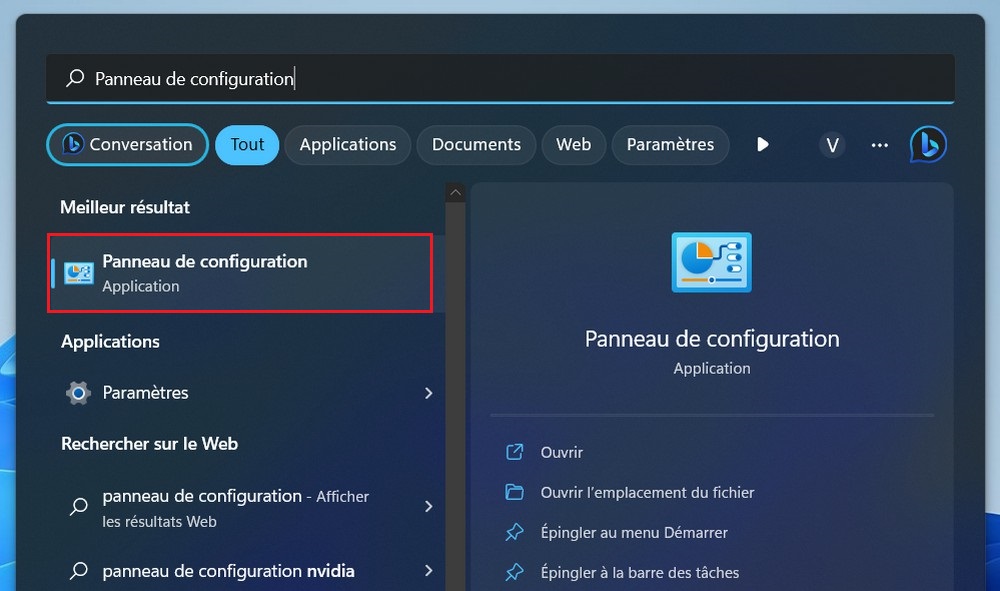Show more filter tabs with the play arrow

coord(763,145)
